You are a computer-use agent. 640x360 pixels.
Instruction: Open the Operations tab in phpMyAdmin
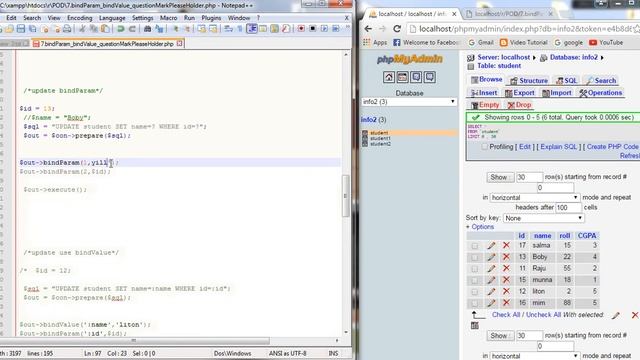tap(600, 93)
